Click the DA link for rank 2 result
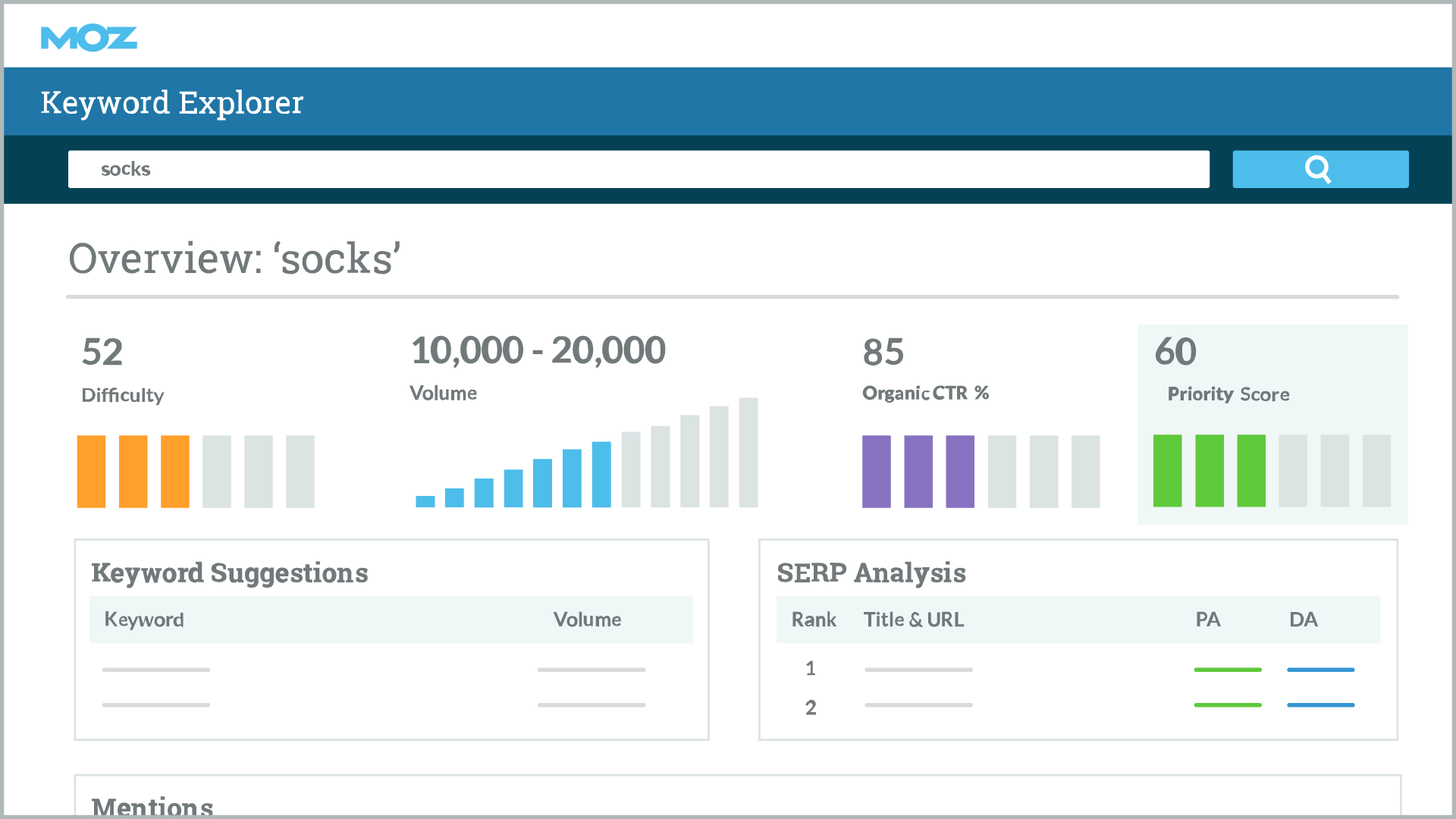 (x=1320, y=704)
